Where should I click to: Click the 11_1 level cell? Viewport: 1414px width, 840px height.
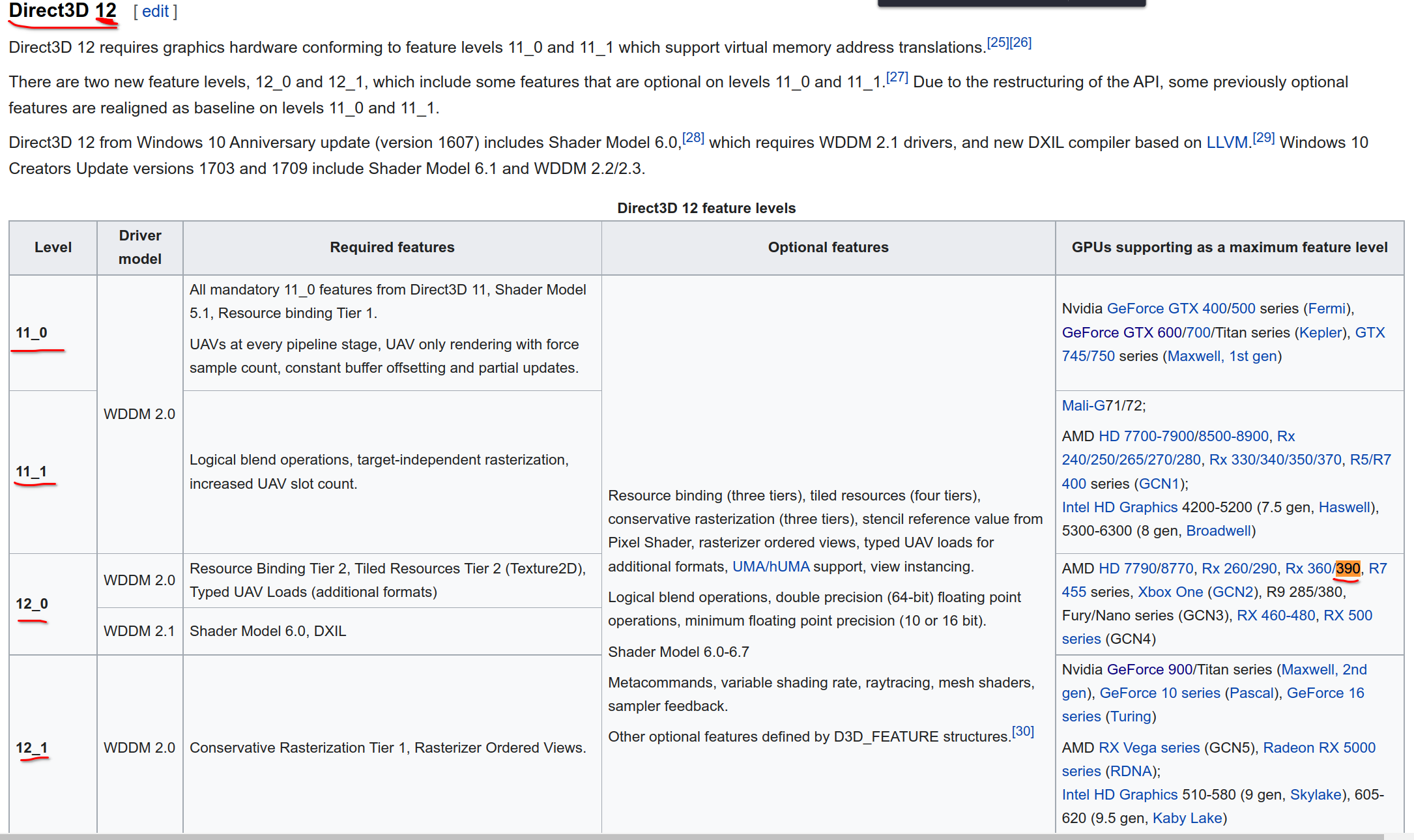[53, 472]
